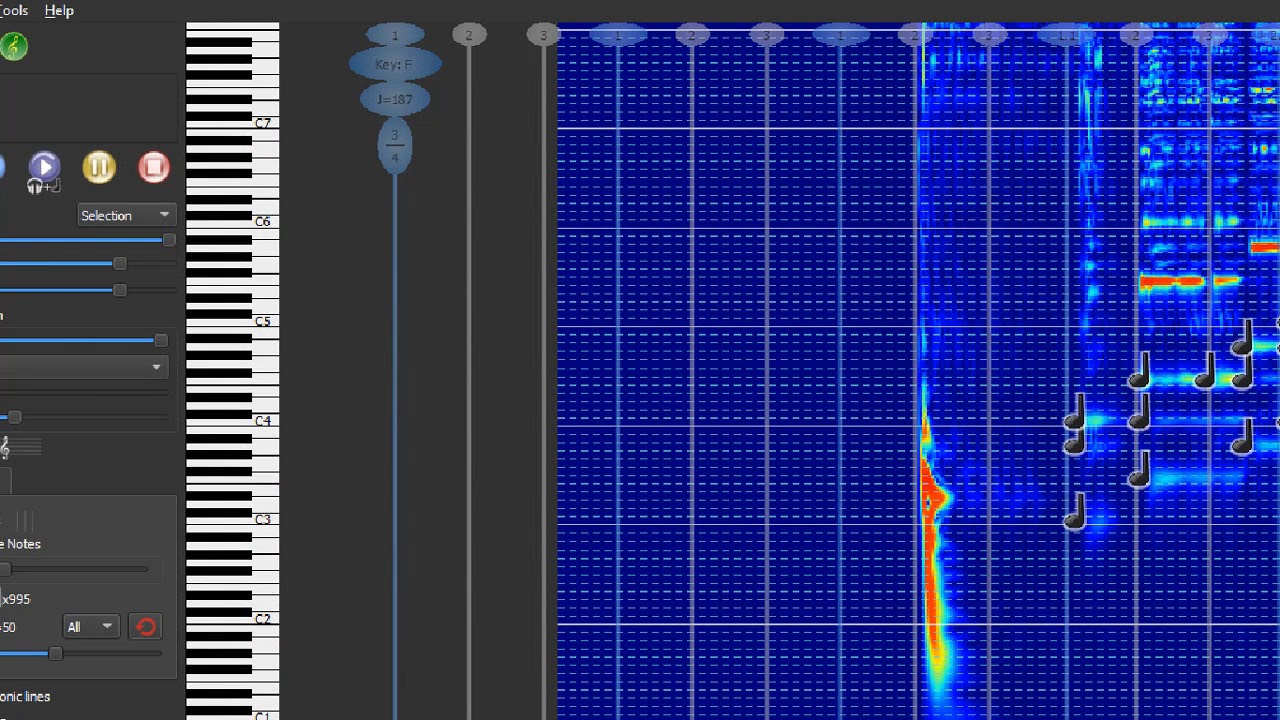The image size is (1280, 720).
Task: Click slider handle just above the wide dropdown
Action: point(161,341)
